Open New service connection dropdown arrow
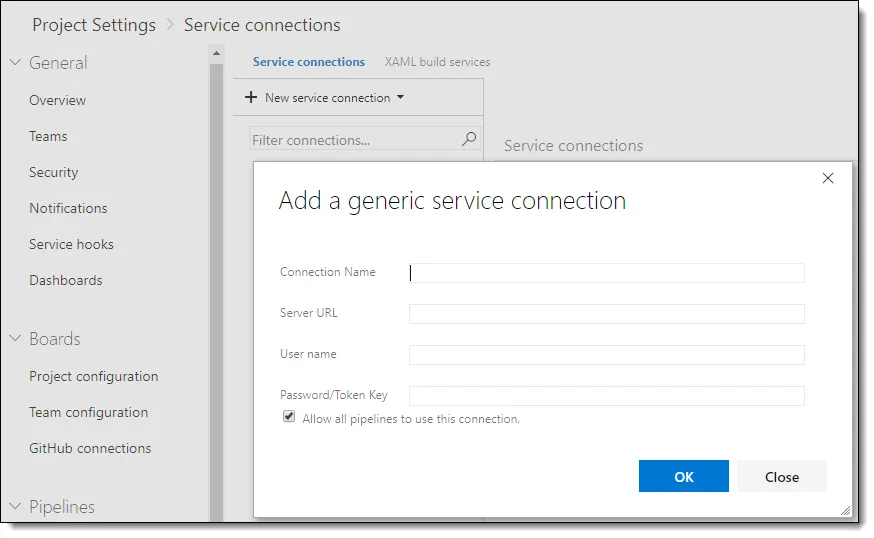Screen dimensions: 874x538 coord(400,98)
